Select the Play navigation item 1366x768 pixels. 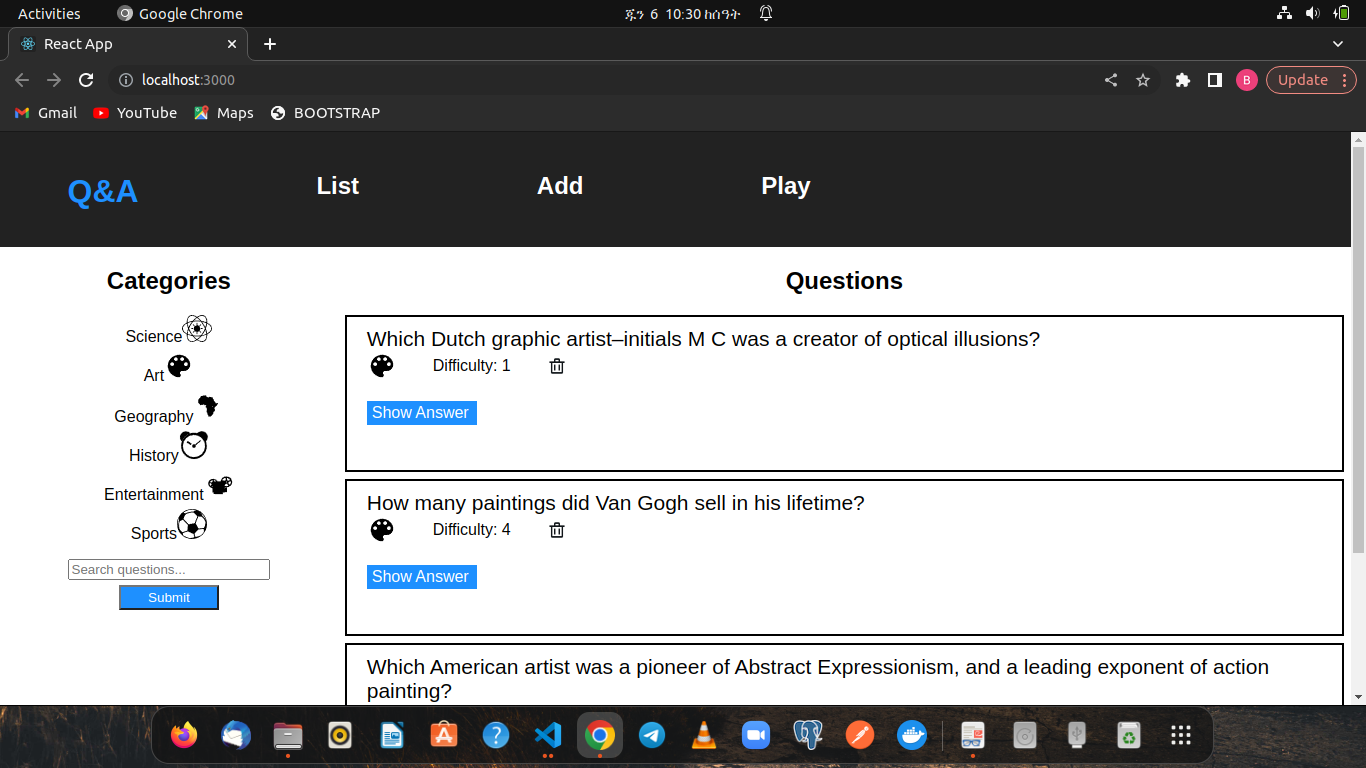pos(785,186)
